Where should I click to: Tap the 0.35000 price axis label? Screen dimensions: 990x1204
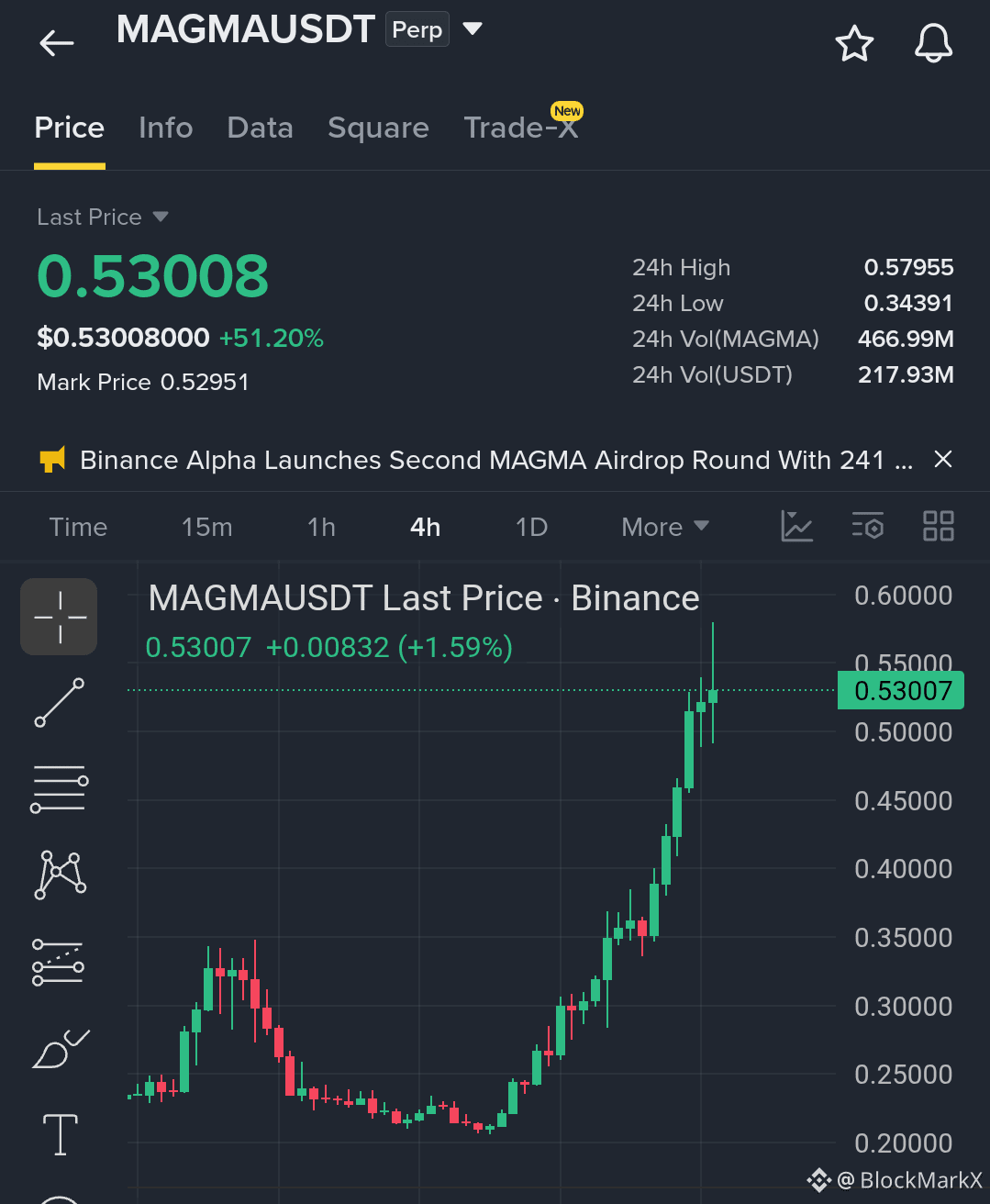click(x=903, y=938)
